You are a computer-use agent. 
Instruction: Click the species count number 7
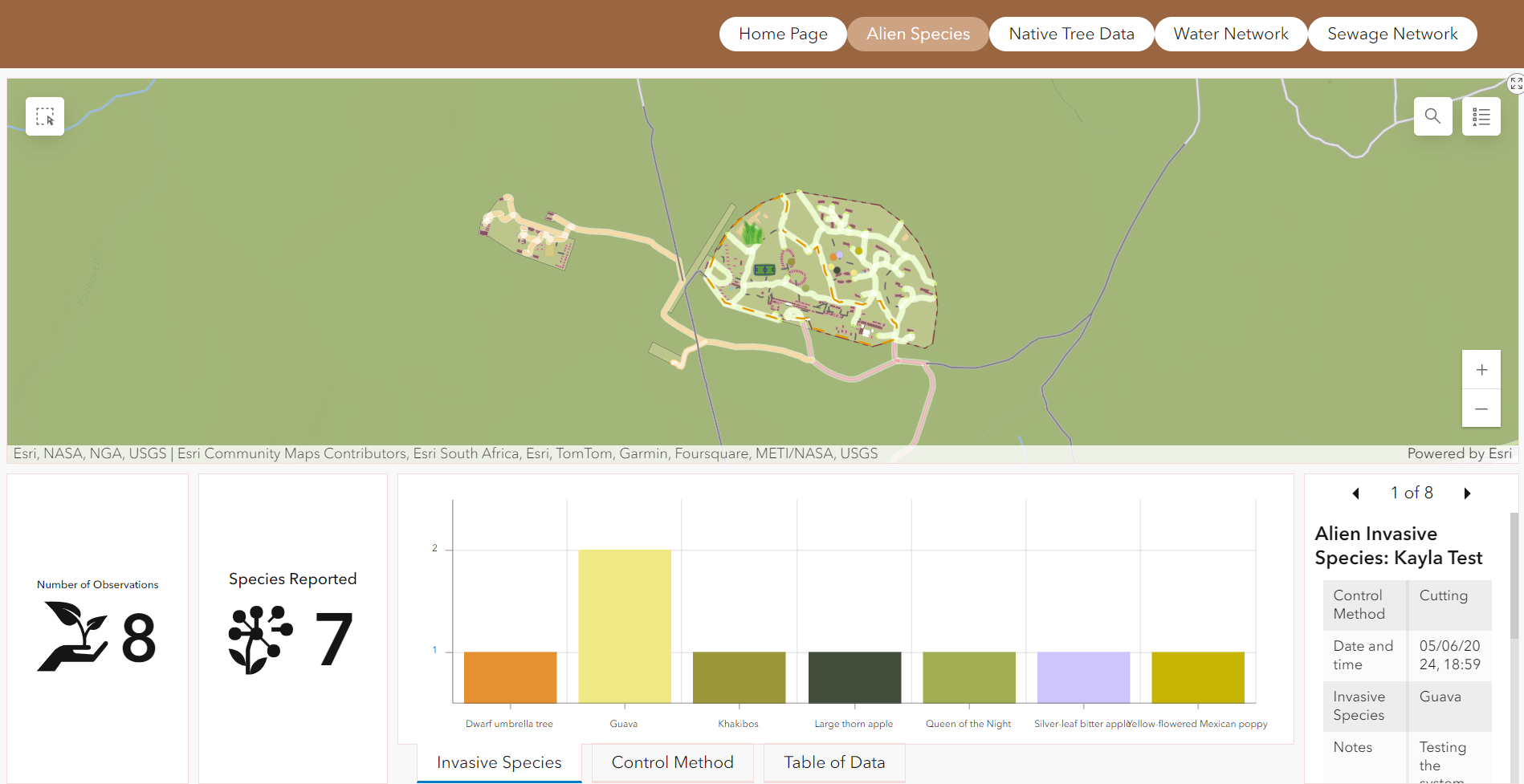333,639
